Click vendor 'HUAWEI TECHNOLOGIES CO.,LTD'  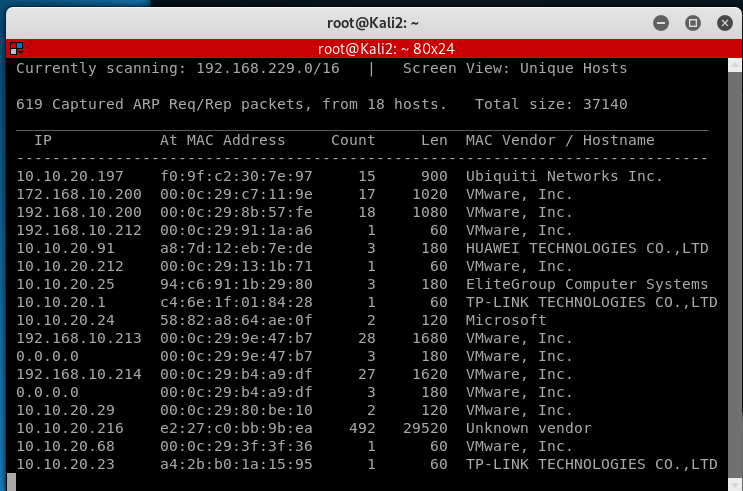(x=587, y=248)
